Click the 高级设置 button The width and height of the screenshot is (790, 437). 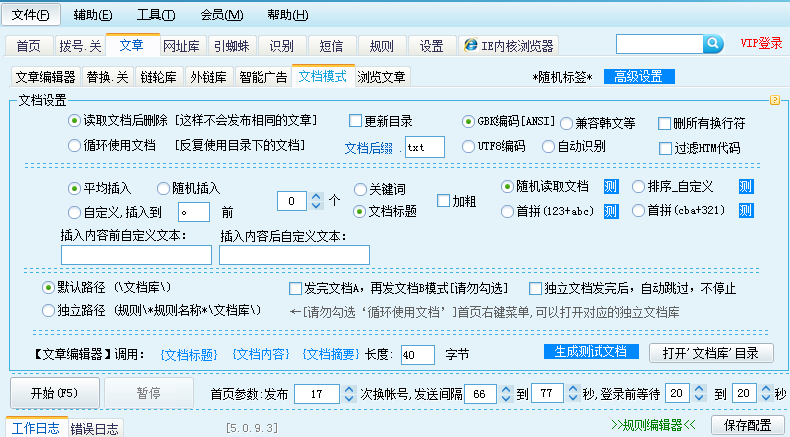click(x=639, y=77)
